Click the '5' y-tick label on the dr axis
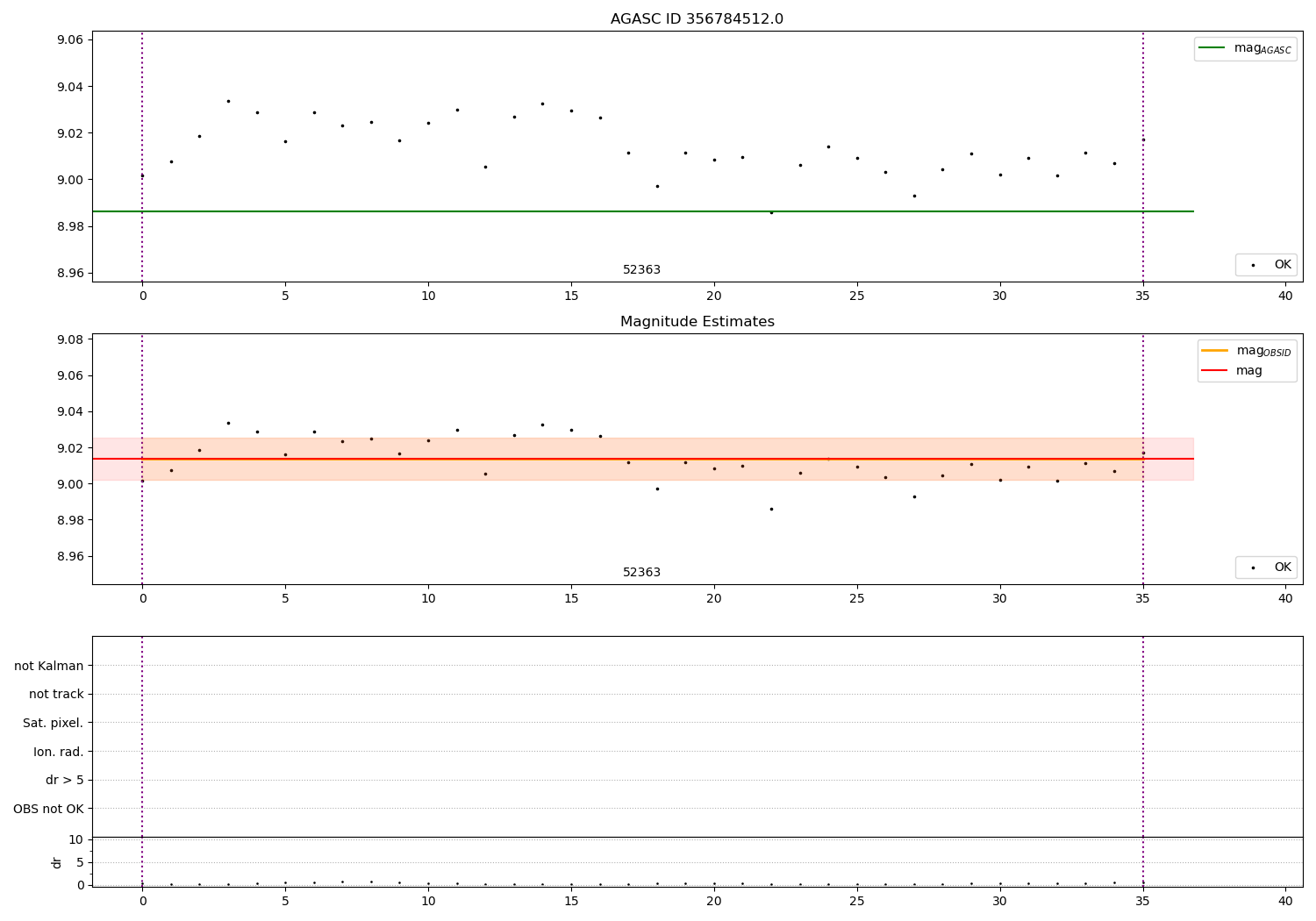The height and width of the screenshot is (921, 1316). tap(80, 862)
